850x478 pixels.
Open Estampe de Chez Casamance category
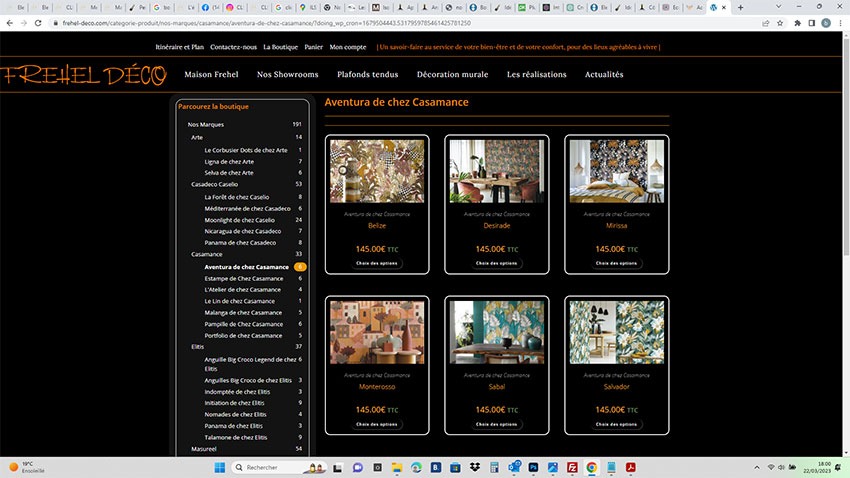click(x=243, y=279)
